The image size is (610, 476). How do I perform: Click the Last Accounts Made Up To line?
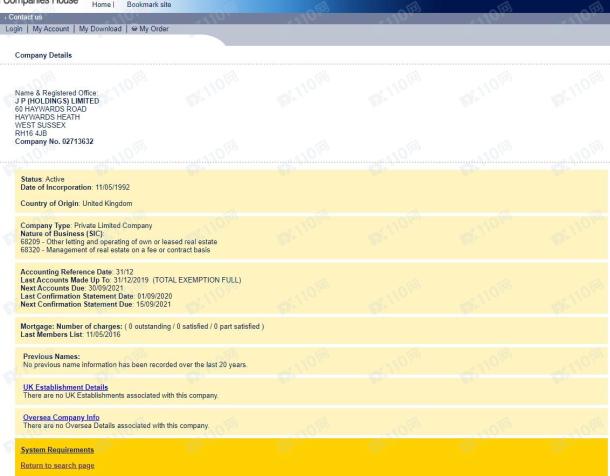(x=131, y=280)
